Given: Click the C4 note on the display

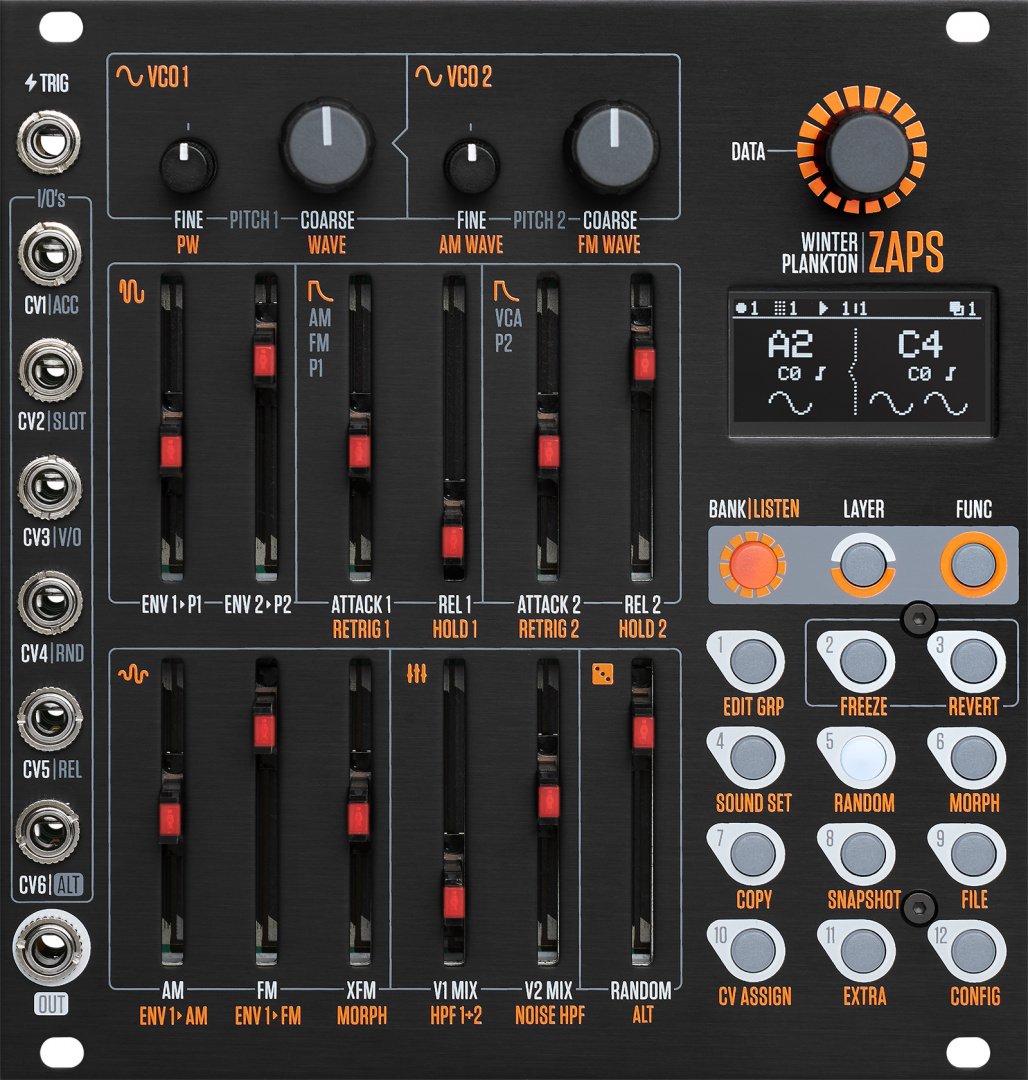Looking at the screenshot, I should coord(919,344).
